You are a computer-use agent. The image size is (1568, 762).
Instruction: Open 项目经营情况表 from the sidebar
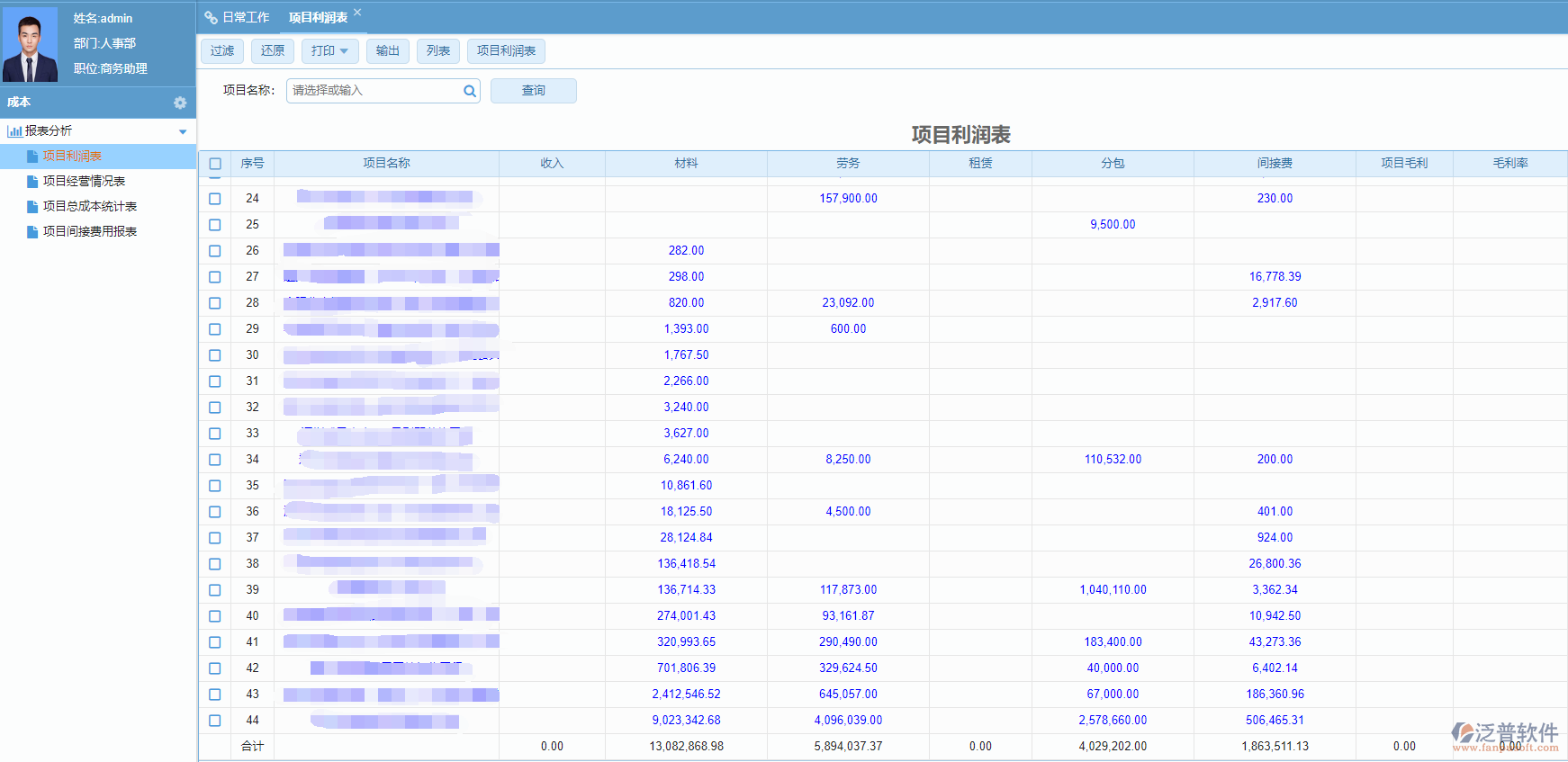[x=84, y=182]
